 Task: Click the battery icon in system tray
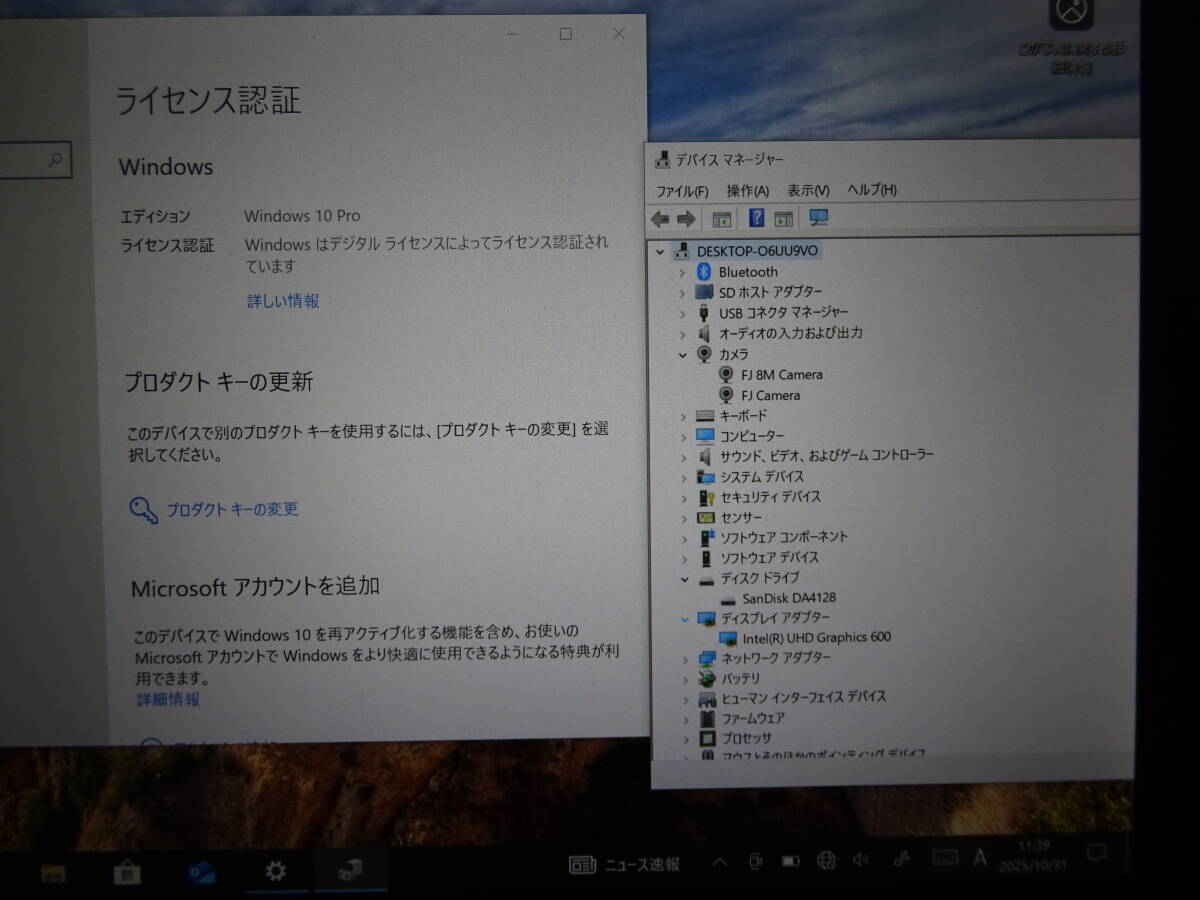[x=790, y=860]
